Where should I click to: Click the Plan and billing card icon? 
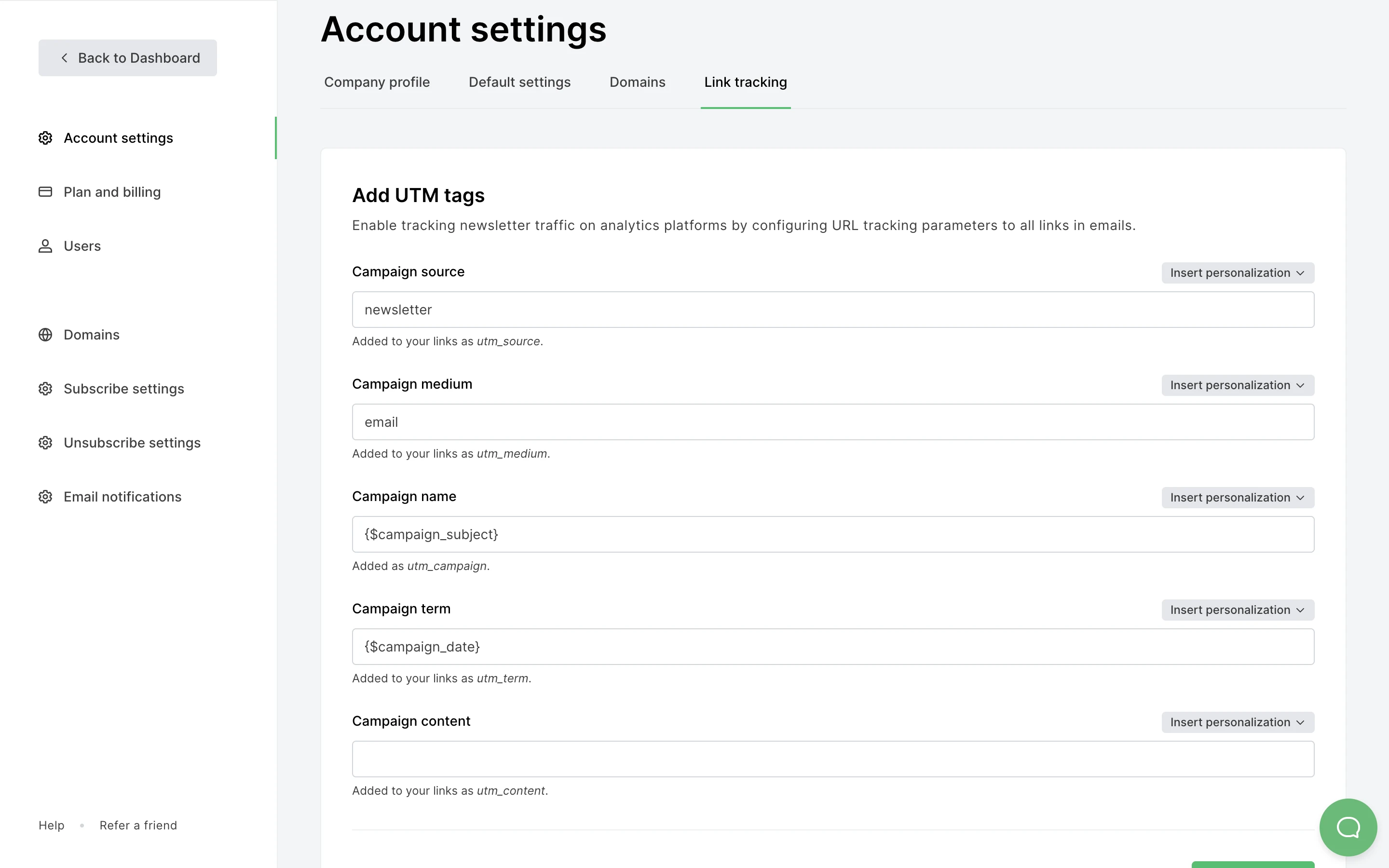click(x=45, y=192)
